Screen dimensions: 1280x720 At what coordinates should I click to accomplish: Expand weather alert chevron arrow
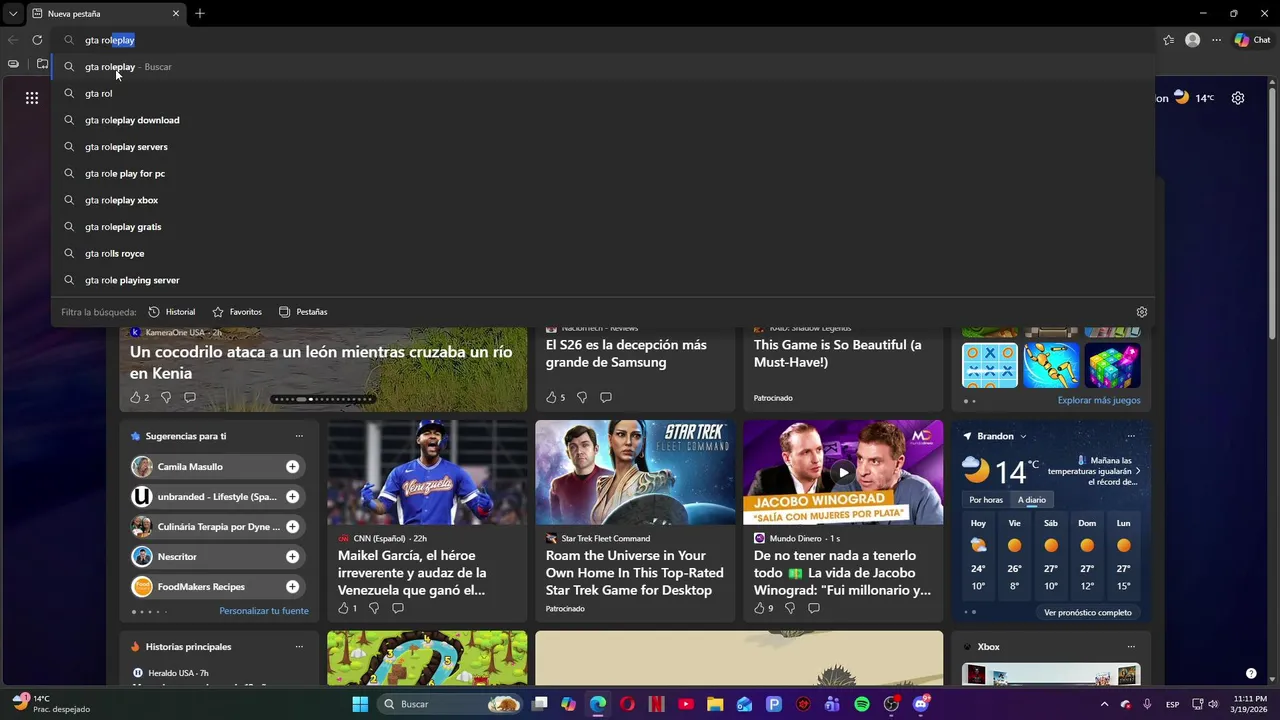coord(1138,471)
